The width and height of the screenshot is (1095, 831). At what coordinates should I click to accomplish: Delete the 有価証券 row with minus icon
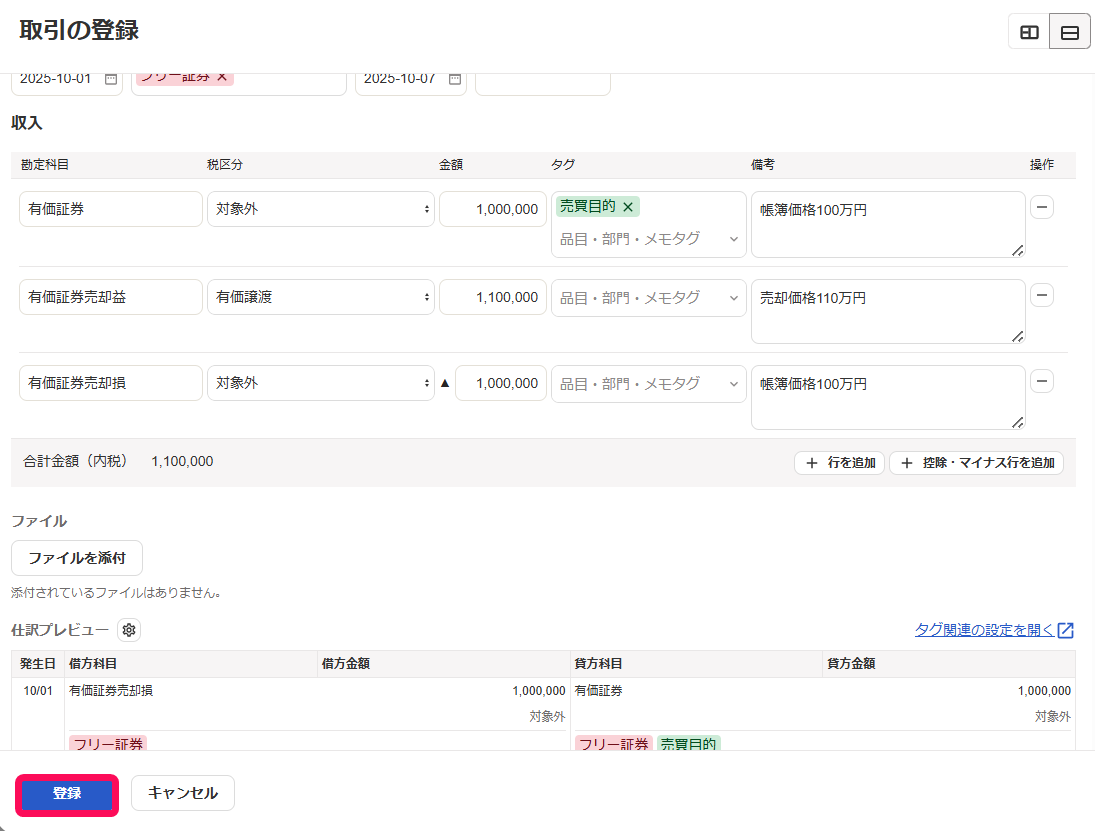click(1041, 207)
